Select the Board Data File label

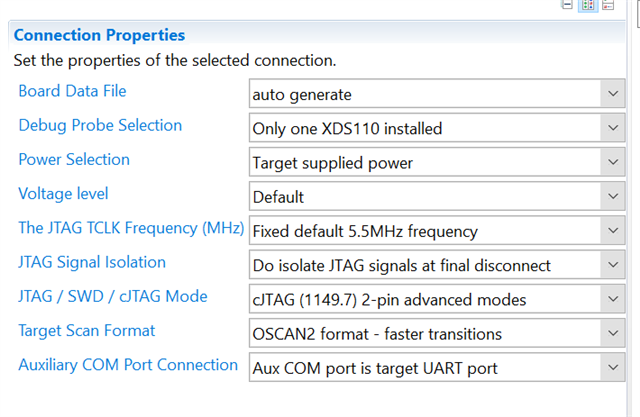point(72,92)
